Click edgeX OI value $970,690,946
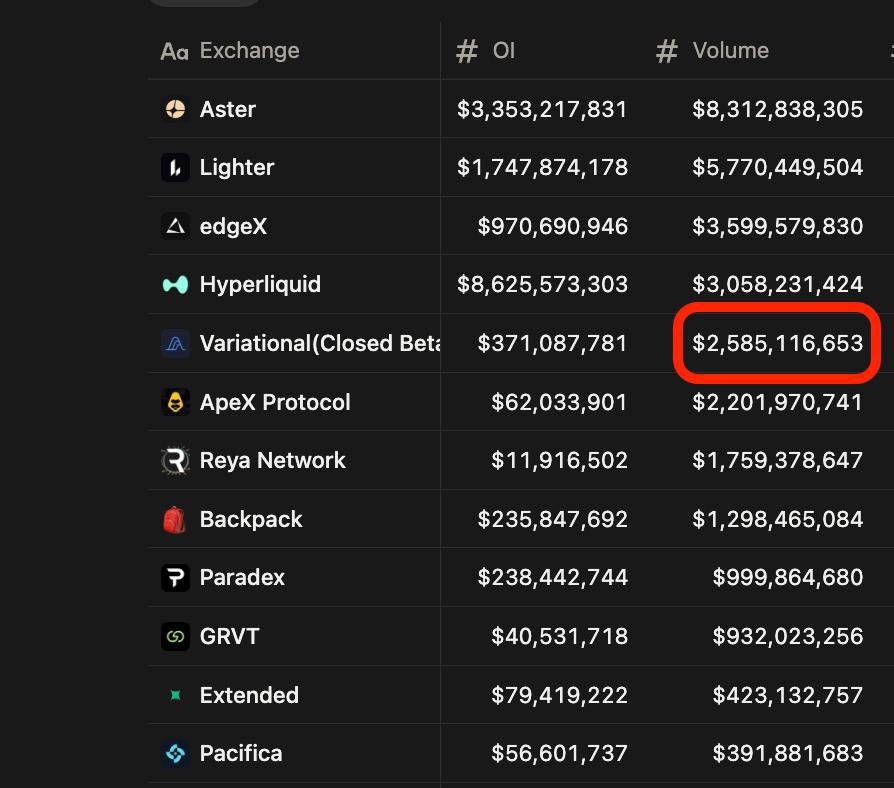This screenshot has width=894, height=788. click(552, 226)
